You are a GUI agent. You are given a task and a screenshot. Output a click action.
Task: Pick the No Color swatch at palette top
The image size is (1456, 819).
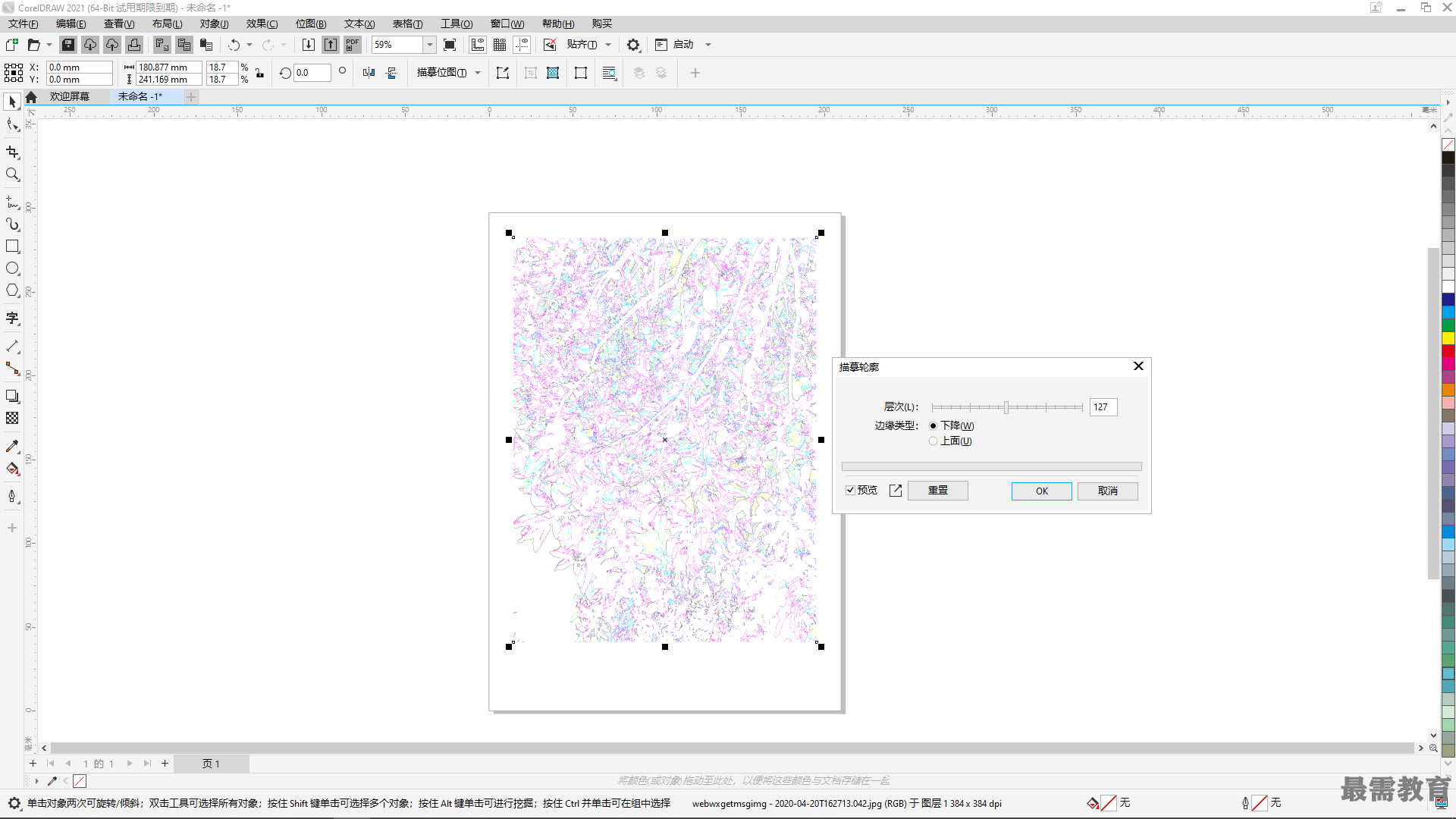[1448, 145]
